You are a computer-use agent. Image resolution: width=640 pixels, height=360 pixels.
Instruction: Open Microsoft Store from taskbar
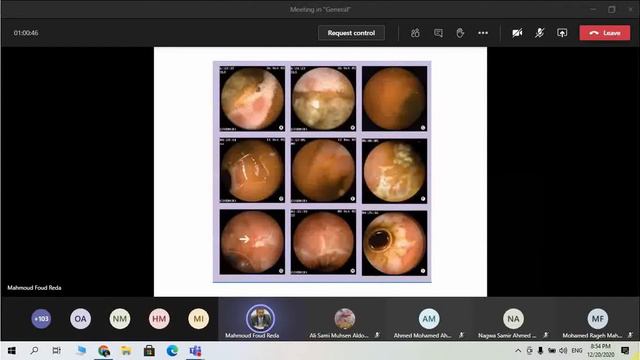point(149,351)
